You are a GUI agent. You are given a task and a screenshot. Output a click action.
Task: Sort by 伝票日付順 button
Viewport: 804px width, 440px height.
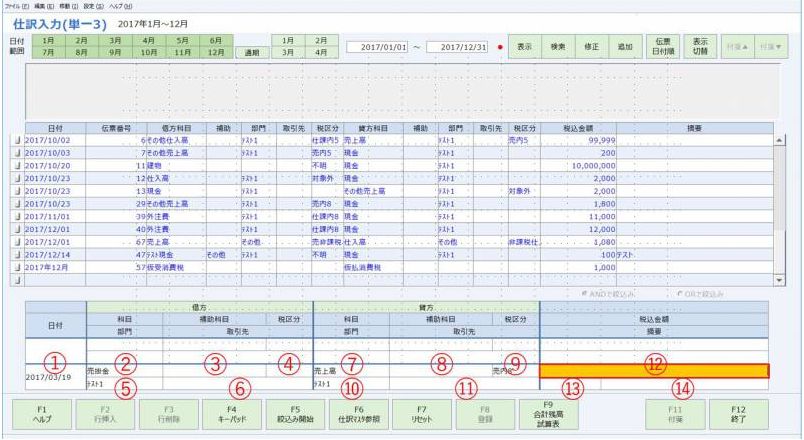663,47
